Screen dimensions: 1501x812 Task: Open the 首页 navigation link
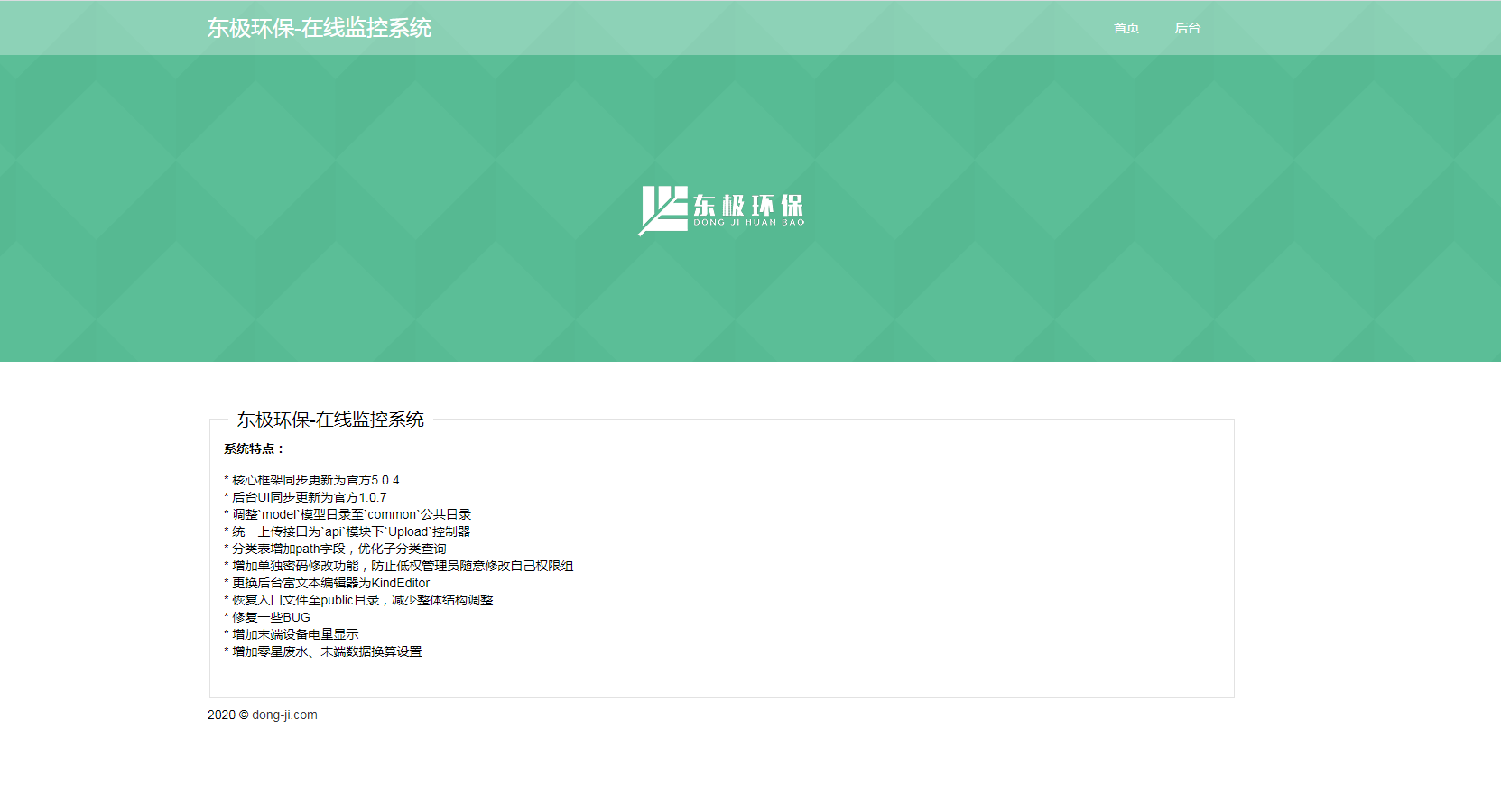coord(1126,28)
